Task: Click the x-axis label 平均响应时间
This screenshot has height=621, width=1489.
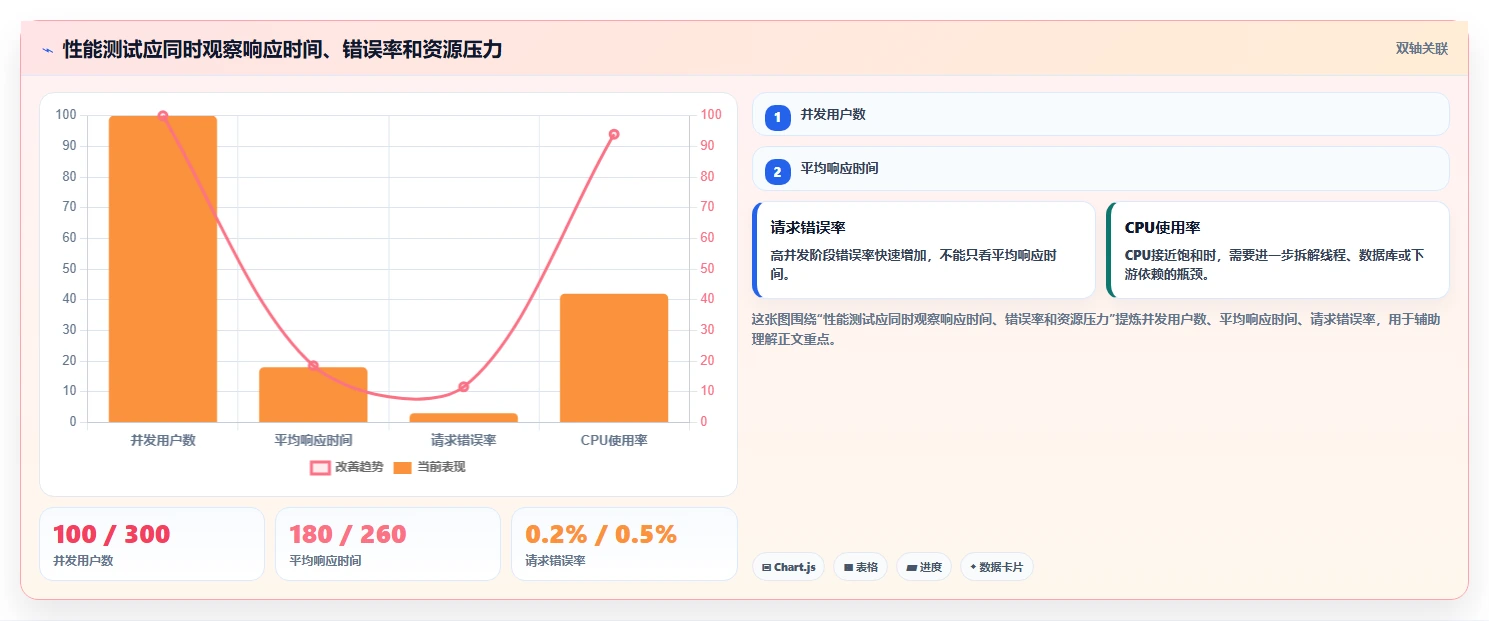Action: click(313, 440)
